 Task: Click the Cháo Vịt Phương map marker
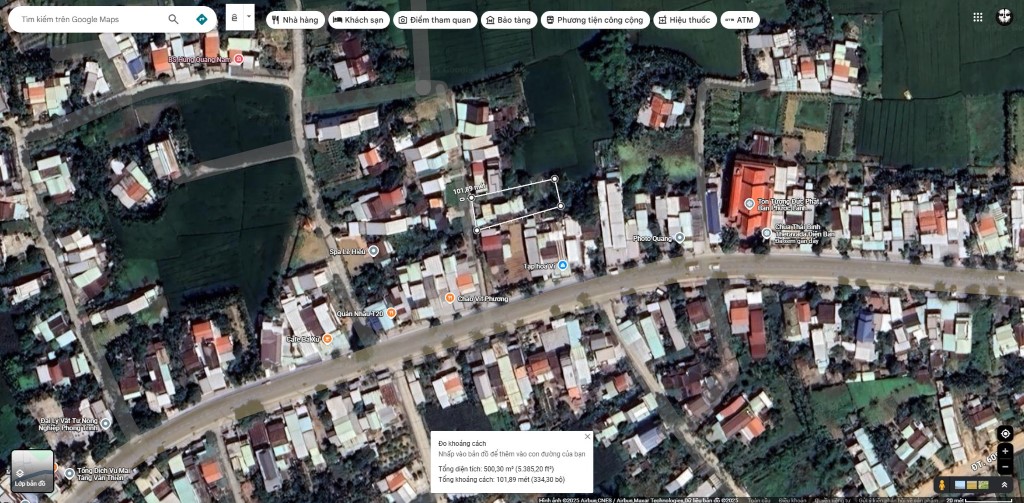pyautogui.click(x=450, y=298)
